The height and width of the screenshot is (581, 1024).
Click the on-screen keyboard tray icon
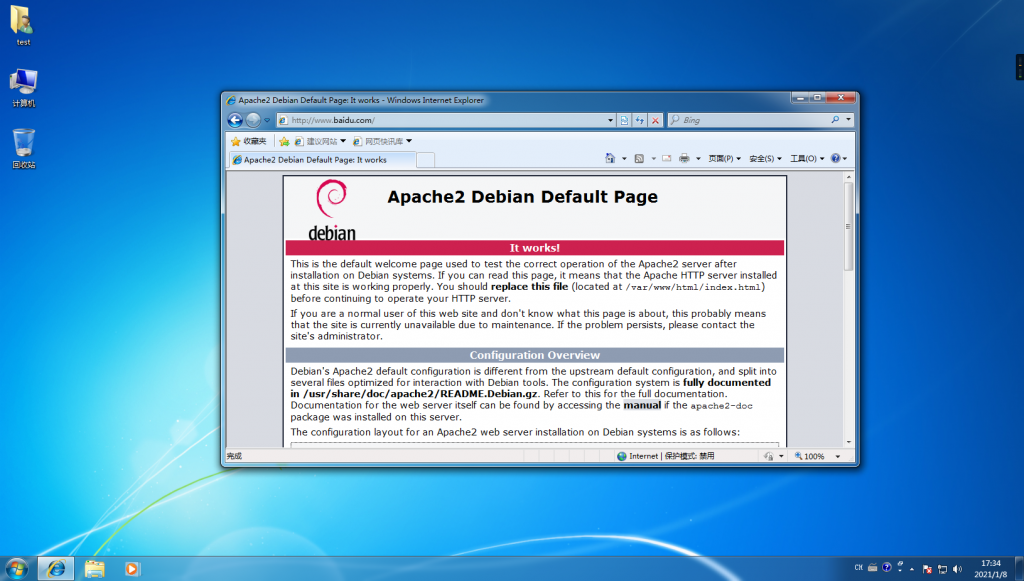tap(872, 568)
